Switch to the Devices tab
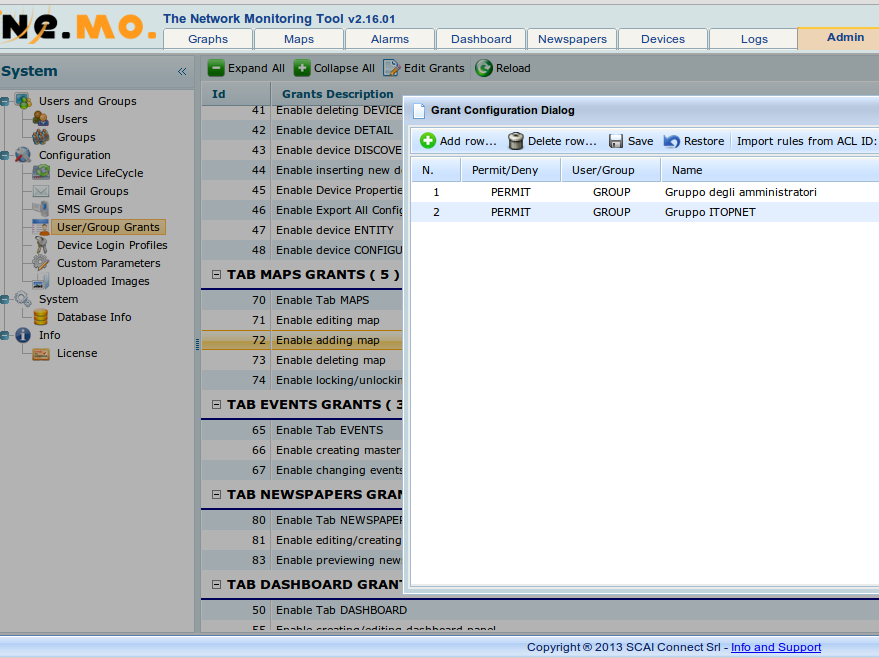 pos(663,39)
